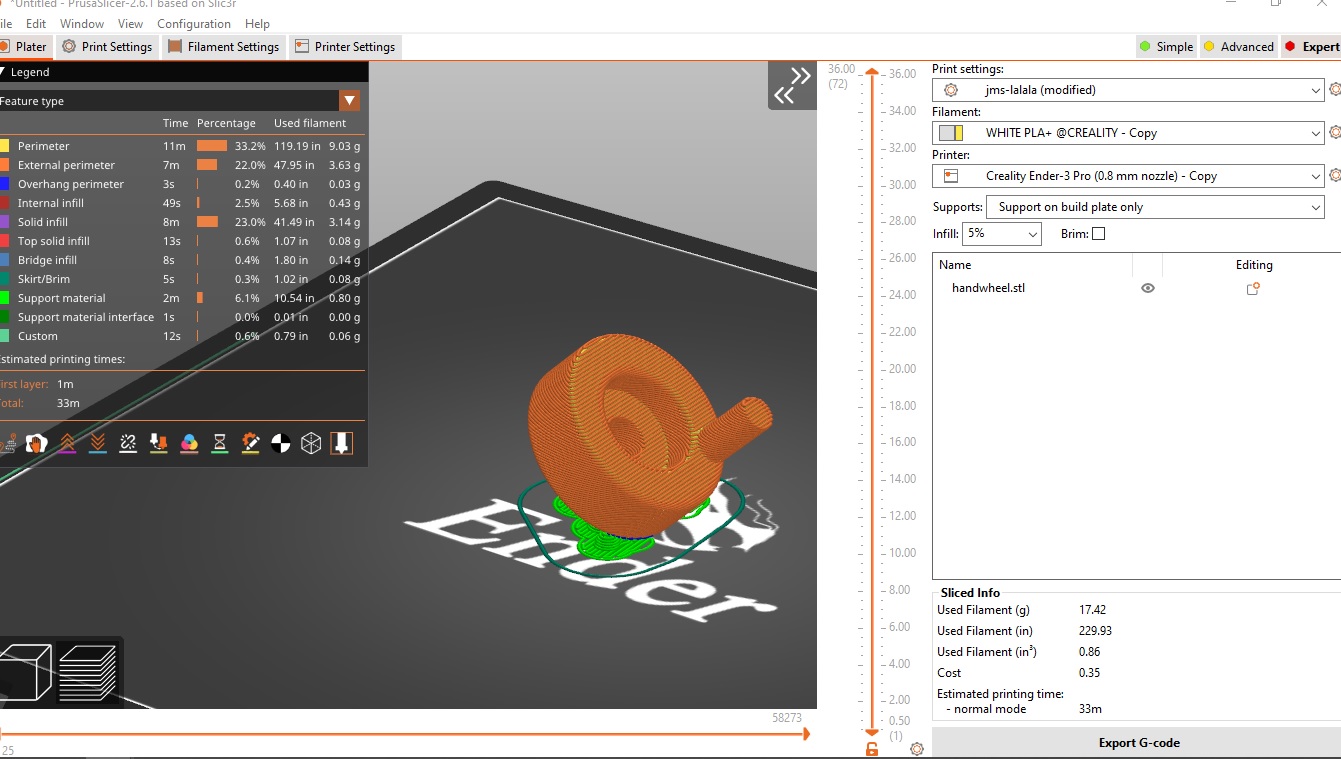Click editing icon for handwheel.stl
Screen dimensions: 1341x759
point(1252,288)
